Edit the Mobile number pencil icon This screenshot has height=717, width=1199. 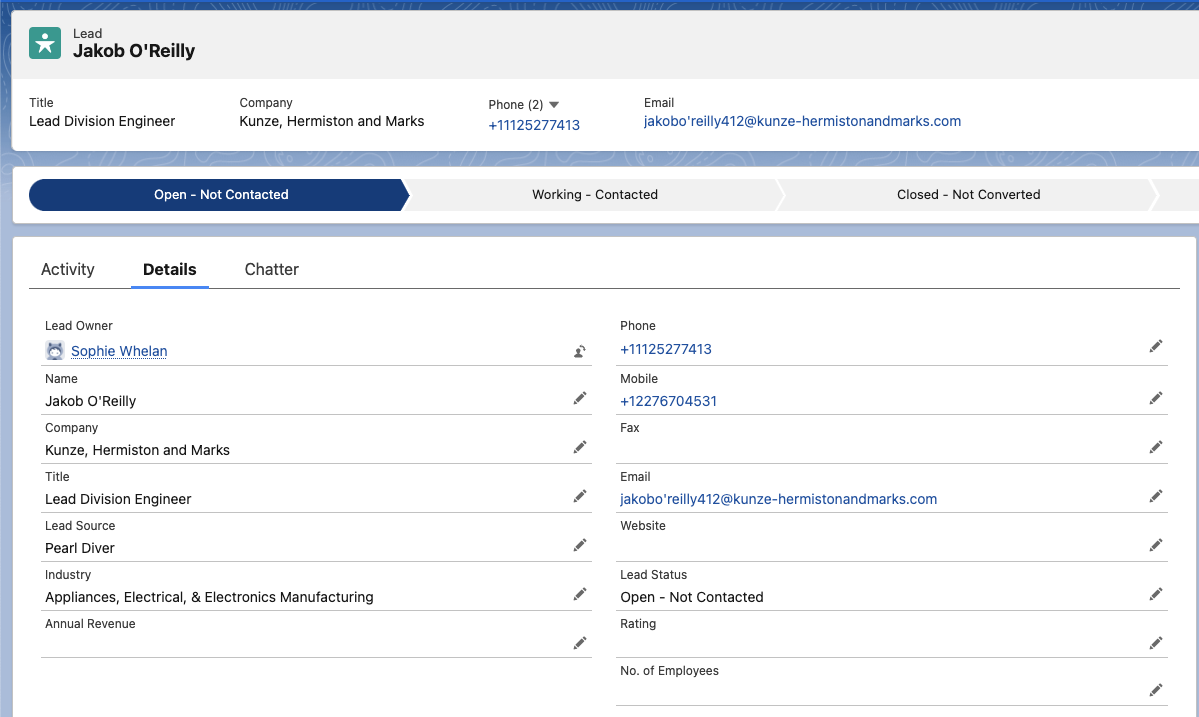point(1155,398)
